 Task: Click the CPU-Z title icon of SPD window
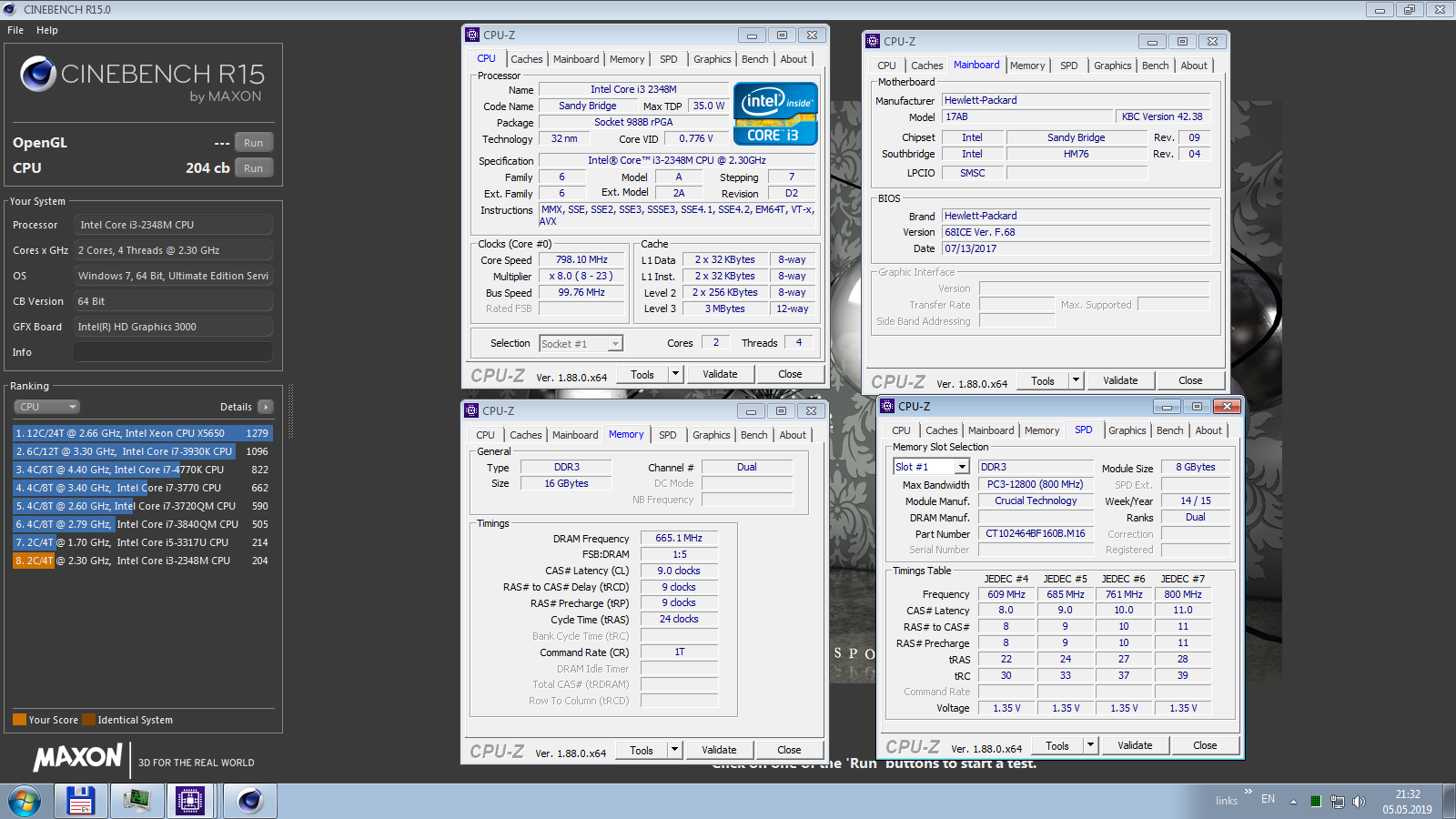(887, 406)
